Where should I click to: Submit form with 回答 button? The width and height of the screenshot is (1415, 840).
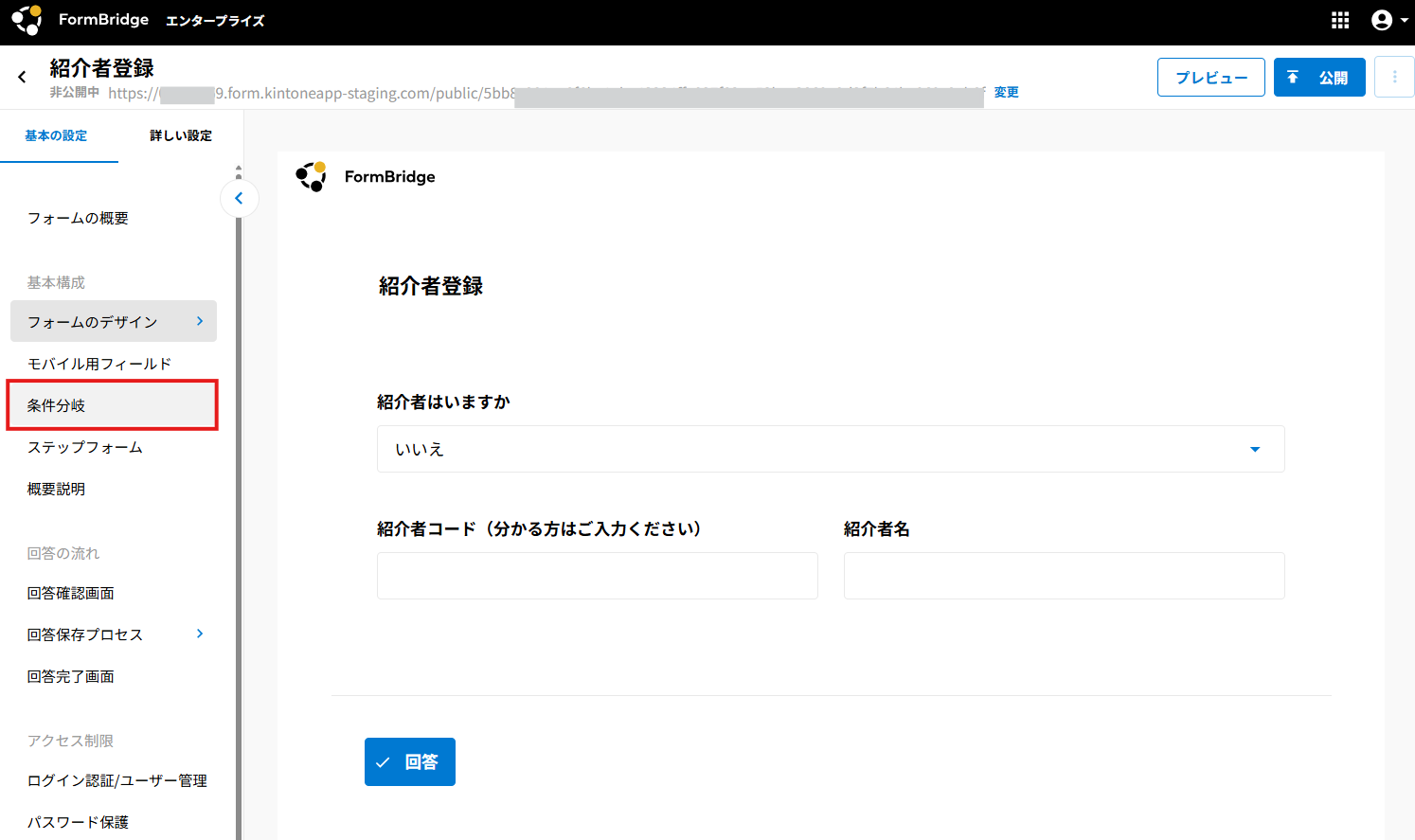[409, 762]
